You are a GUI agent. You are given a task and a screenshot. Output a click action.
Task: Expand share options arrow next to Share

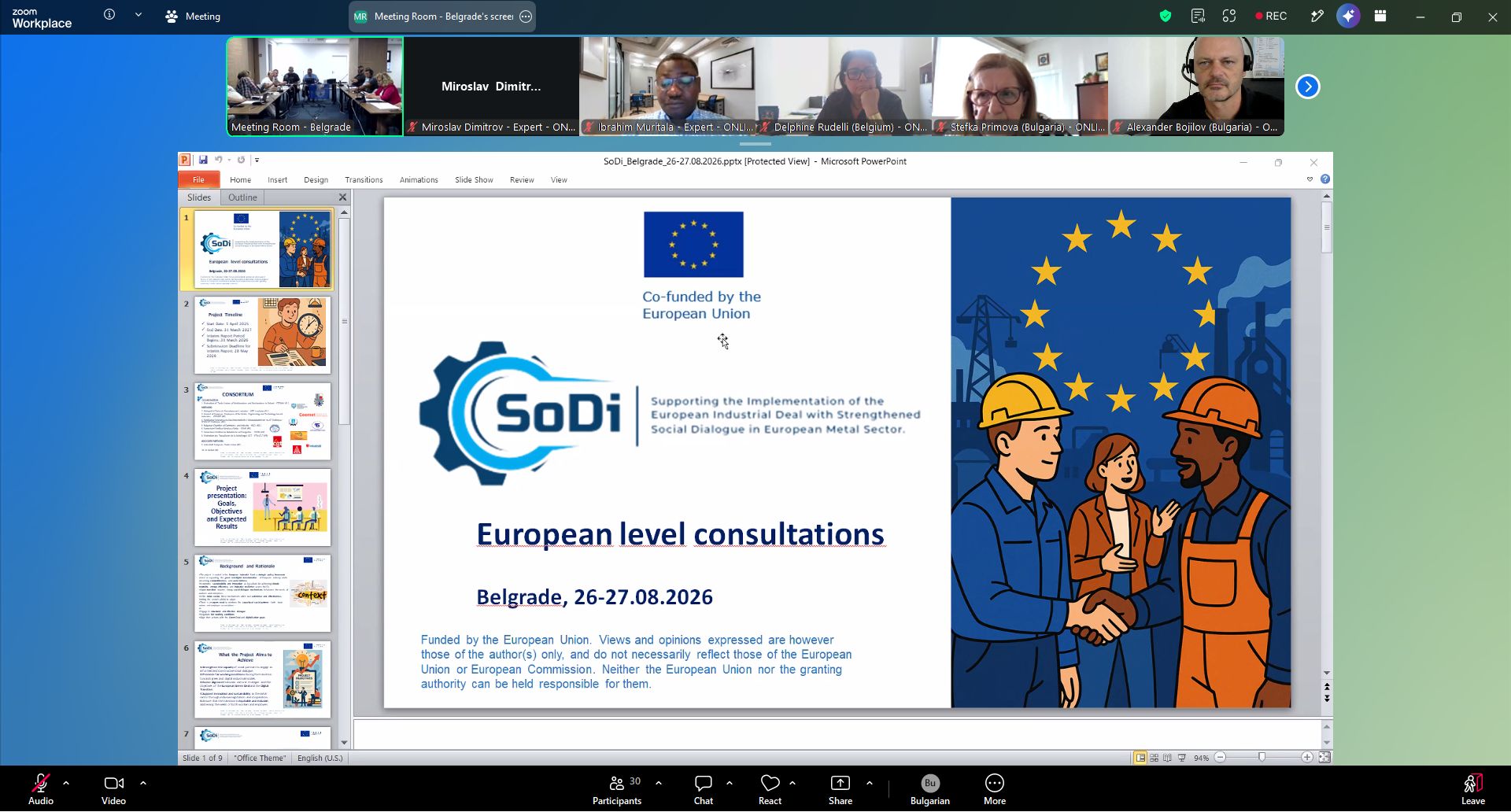870,783
